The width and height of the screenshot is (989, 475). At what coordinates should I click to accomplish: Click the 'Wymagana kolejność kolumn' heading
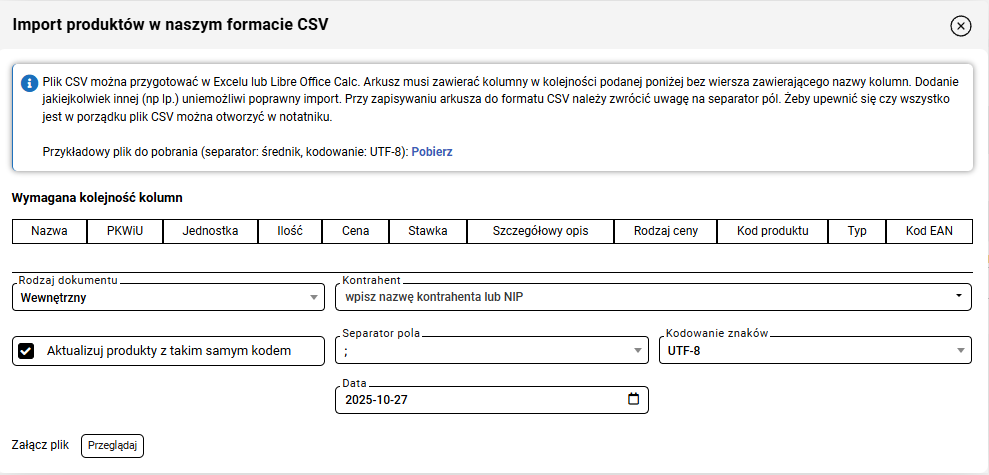point(97,198)
